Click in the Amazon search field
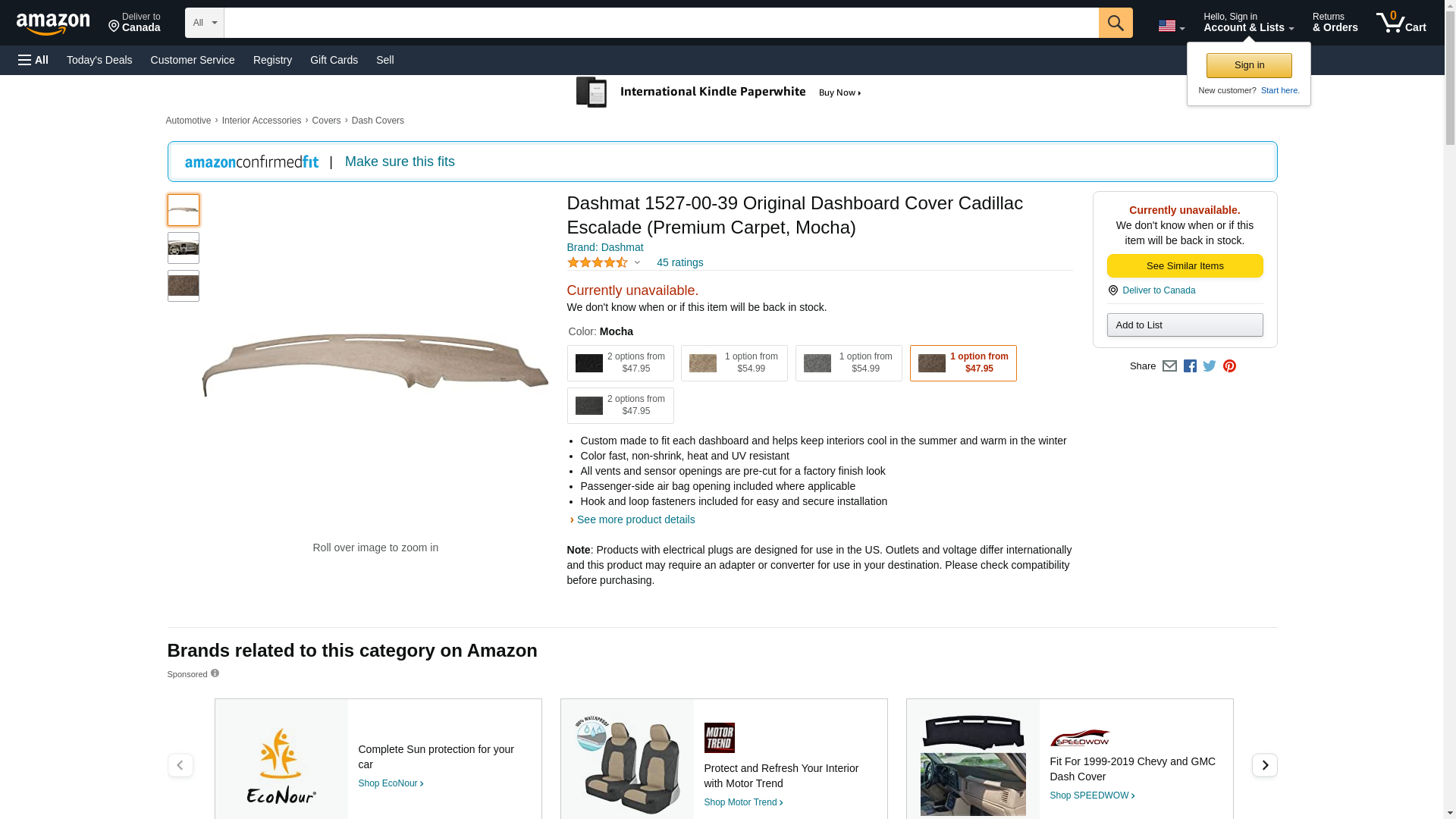Screen dimensions: 1456x819 [661, 23]
